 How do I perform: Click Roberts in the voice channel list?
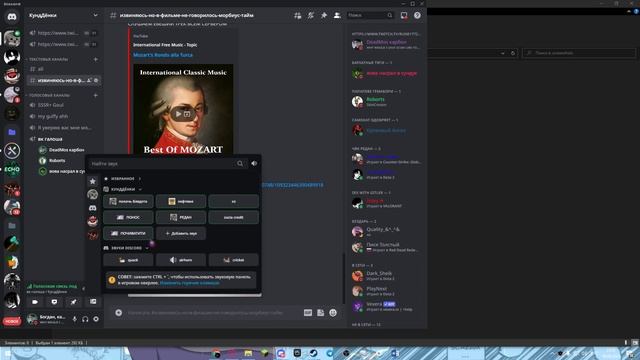[x=57, y=160]
